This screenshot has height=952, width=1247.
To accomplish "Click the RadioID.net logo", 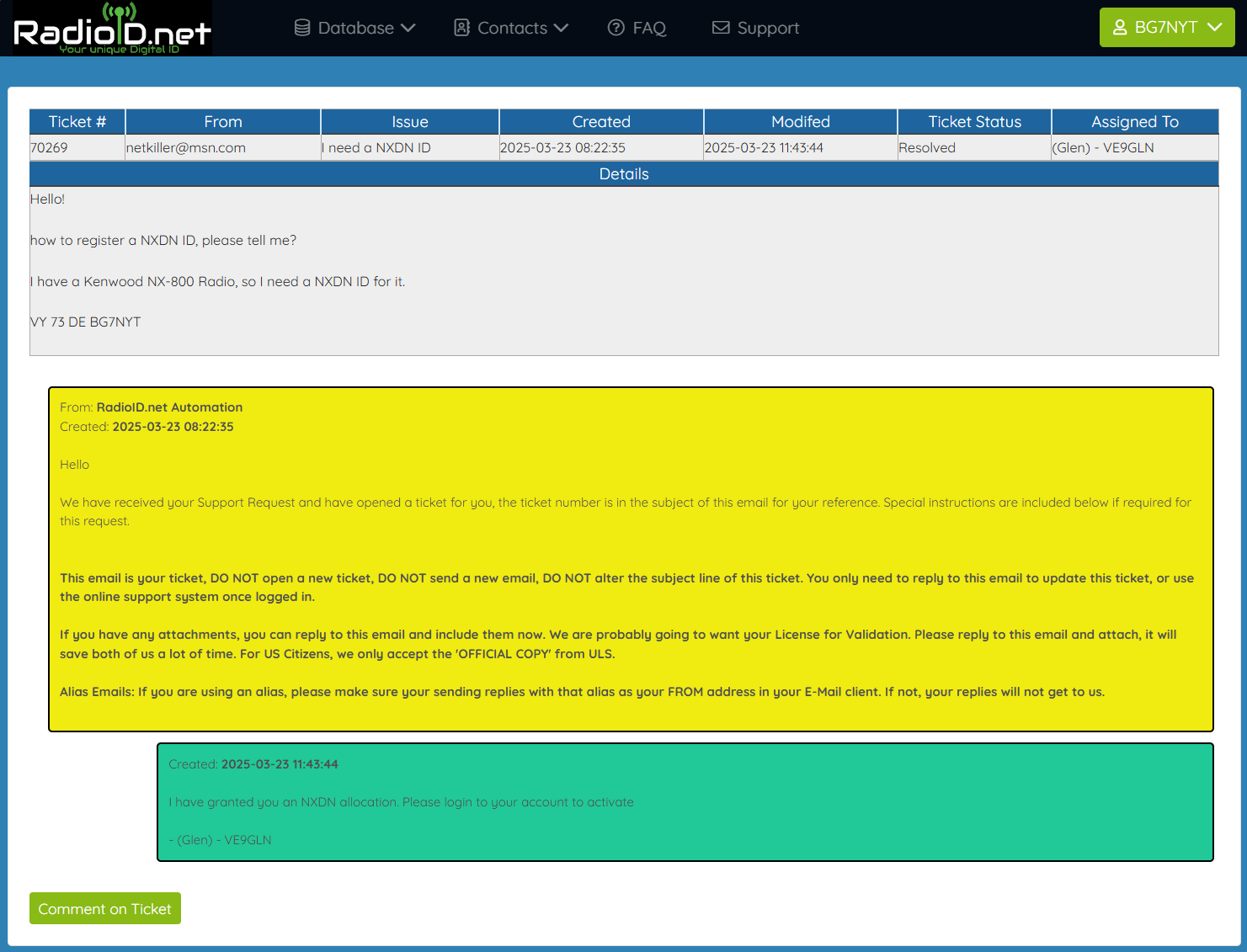I will (x=112, y=29).
